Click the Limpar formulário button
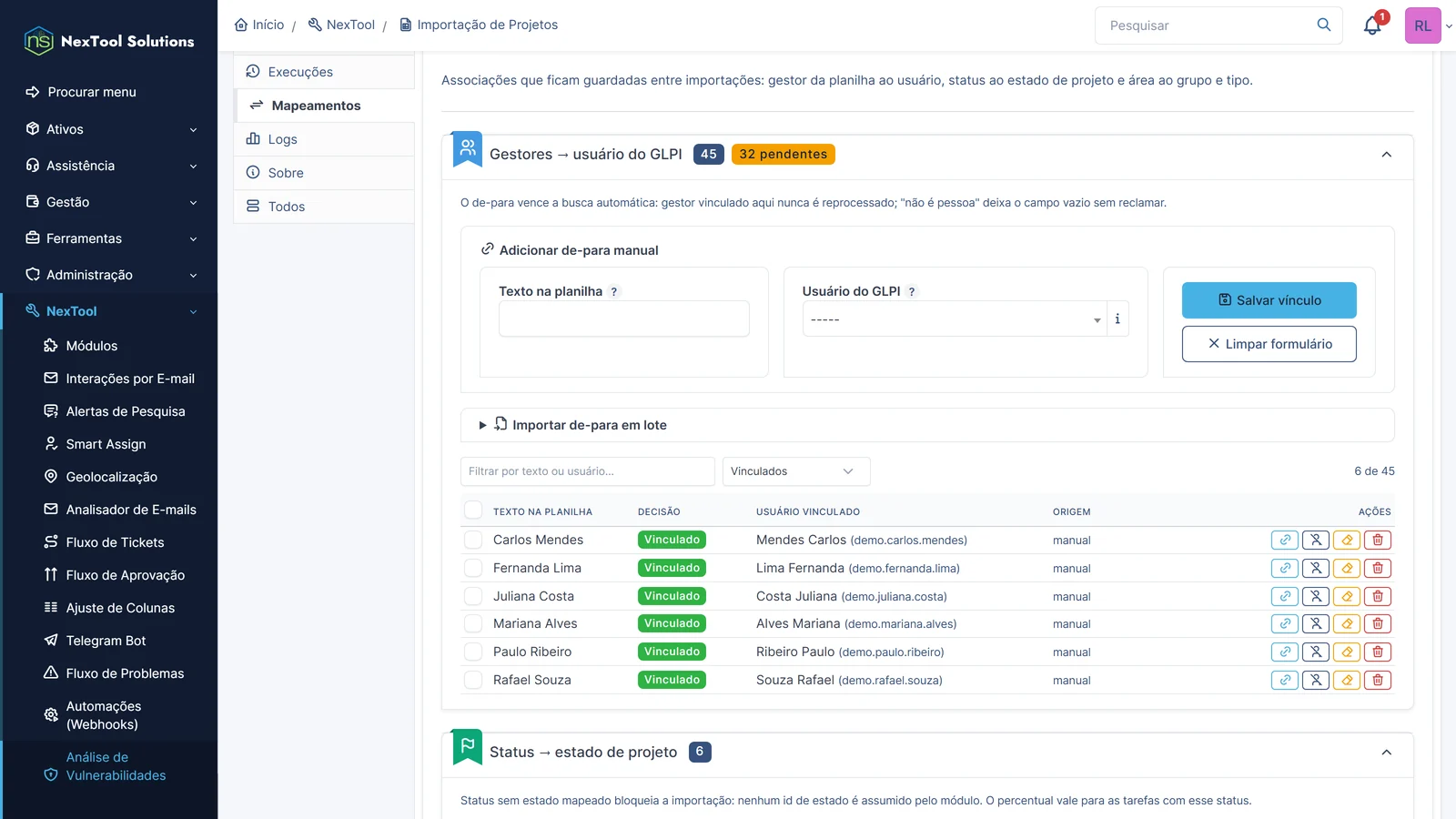 click(x=1269, y=344)
